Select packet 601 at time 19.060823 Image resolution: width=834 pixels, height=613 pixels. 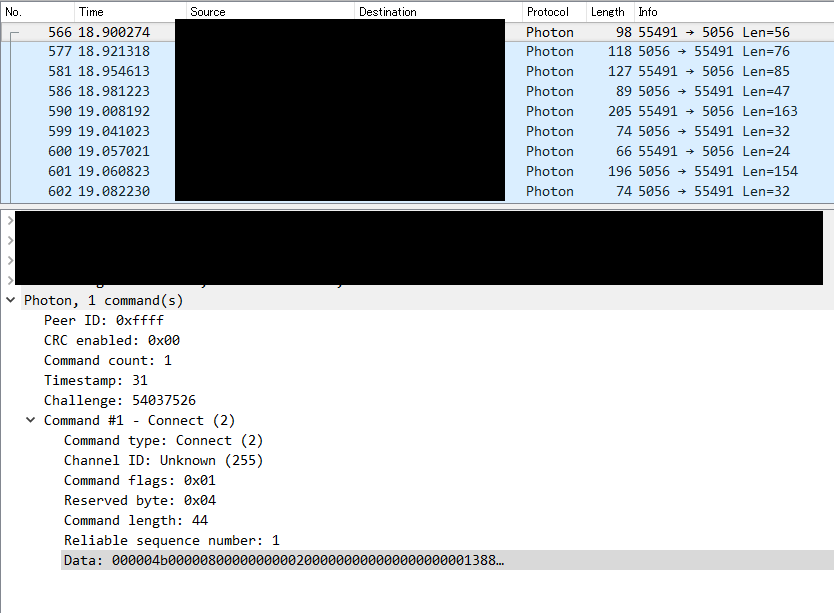point(417,171)
